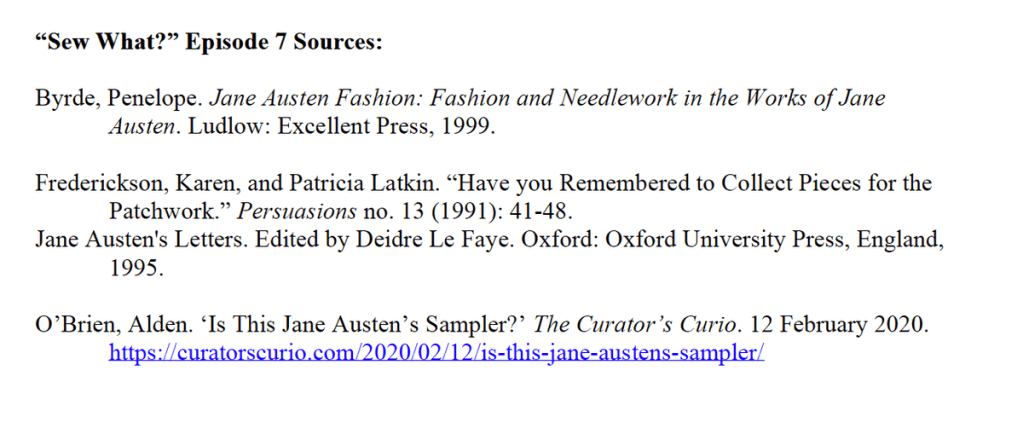
Task: Click the "Sew What?" Episode 7 Sources heading
Action: coord(210,44)
